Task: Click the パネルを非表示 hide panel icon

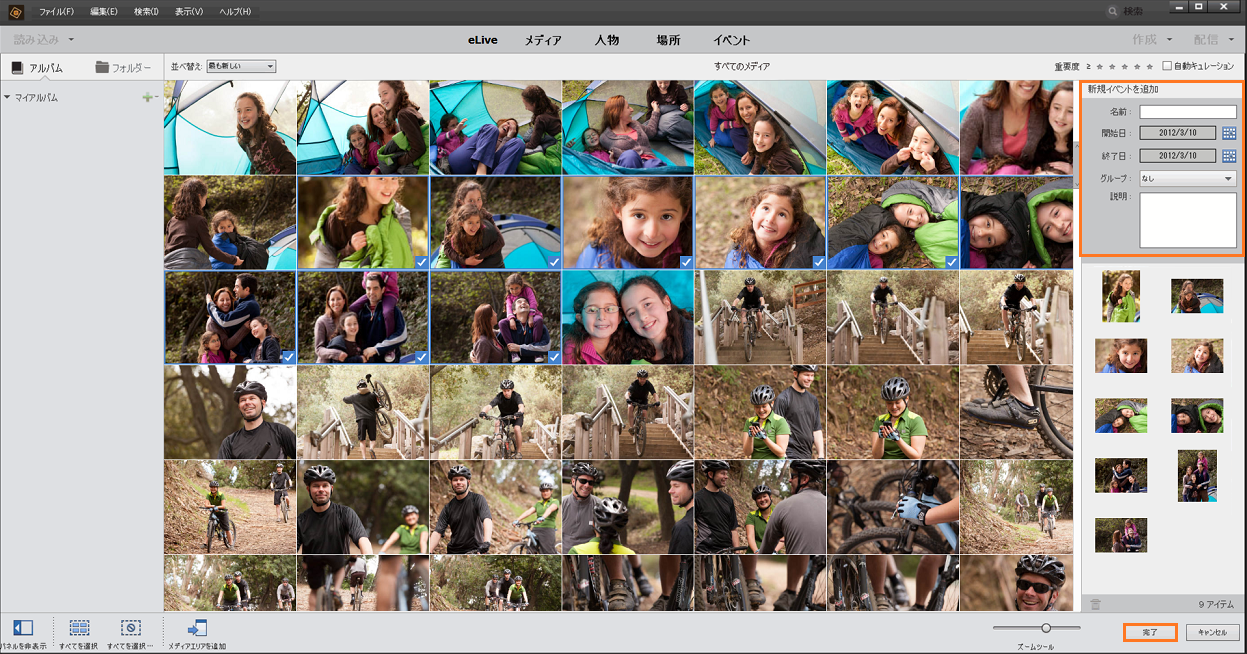Action: (22, 628)
